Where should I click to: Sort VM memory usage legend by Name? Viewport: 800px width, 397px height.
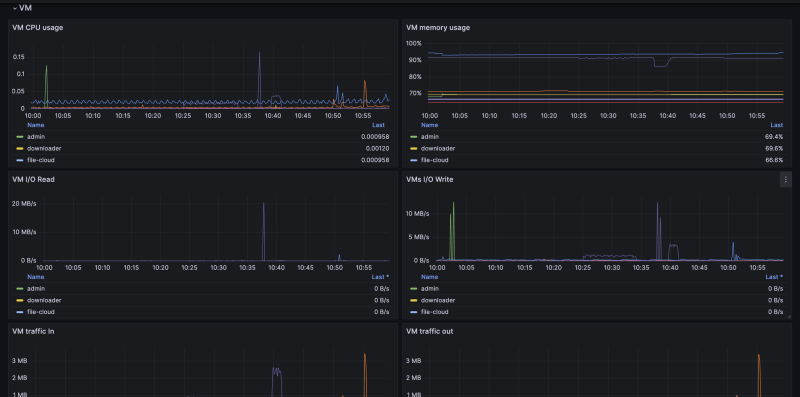pos(429,125)
